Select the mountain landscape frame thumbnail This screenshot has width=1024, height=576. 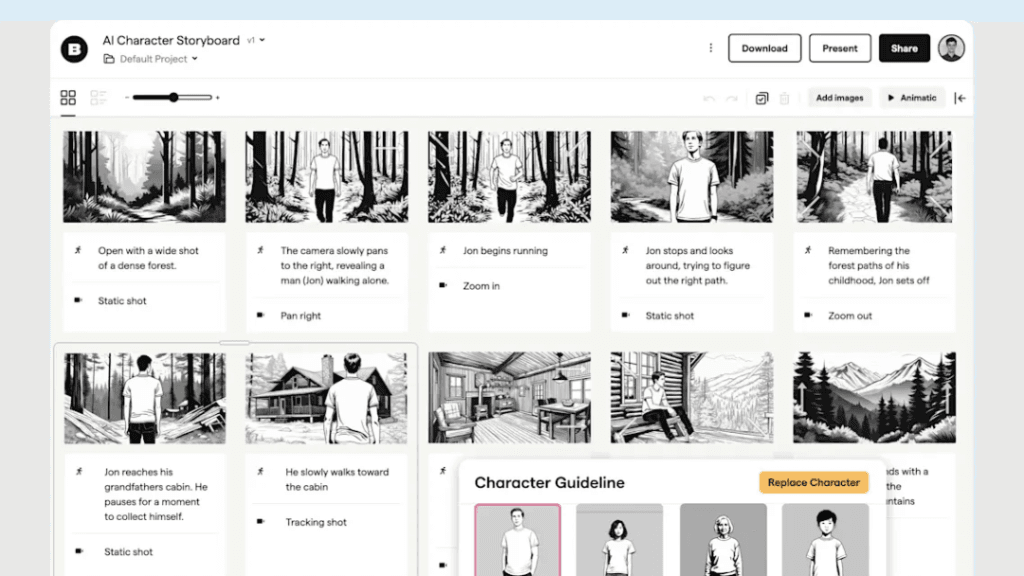874,398
